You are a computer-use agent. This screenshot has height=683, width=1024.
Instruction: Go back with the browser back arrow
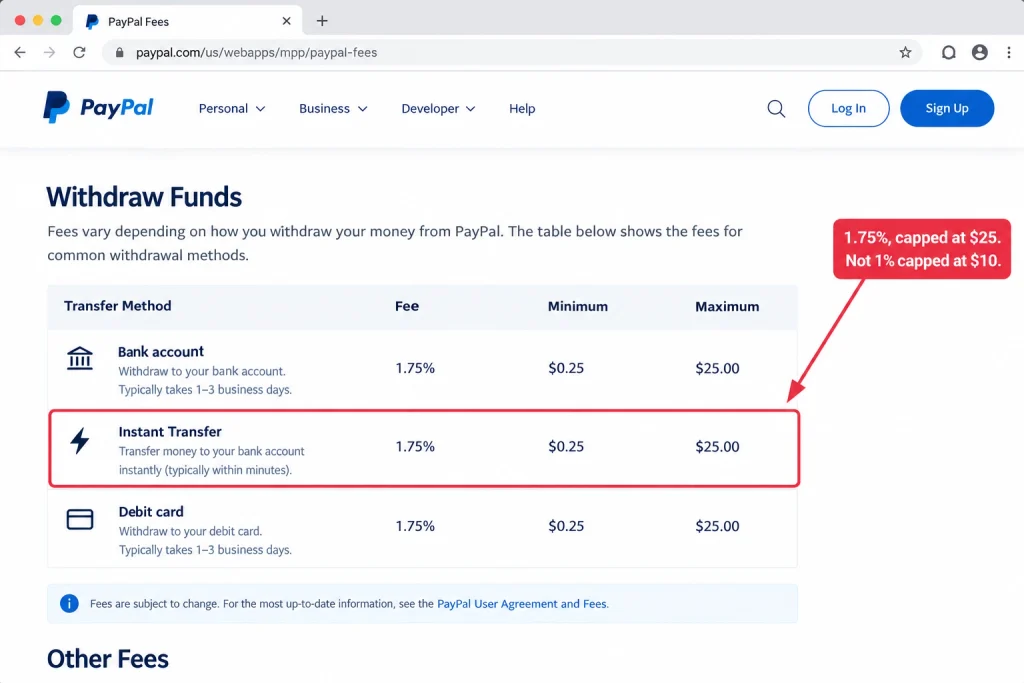[20, 52]
